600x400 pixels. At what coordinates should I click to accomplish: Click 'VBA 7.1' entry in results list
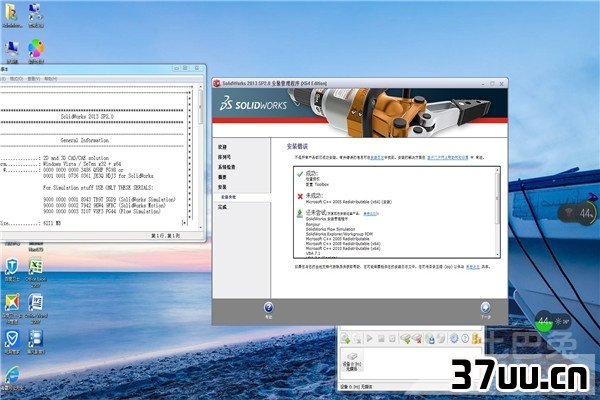(313, 253)
